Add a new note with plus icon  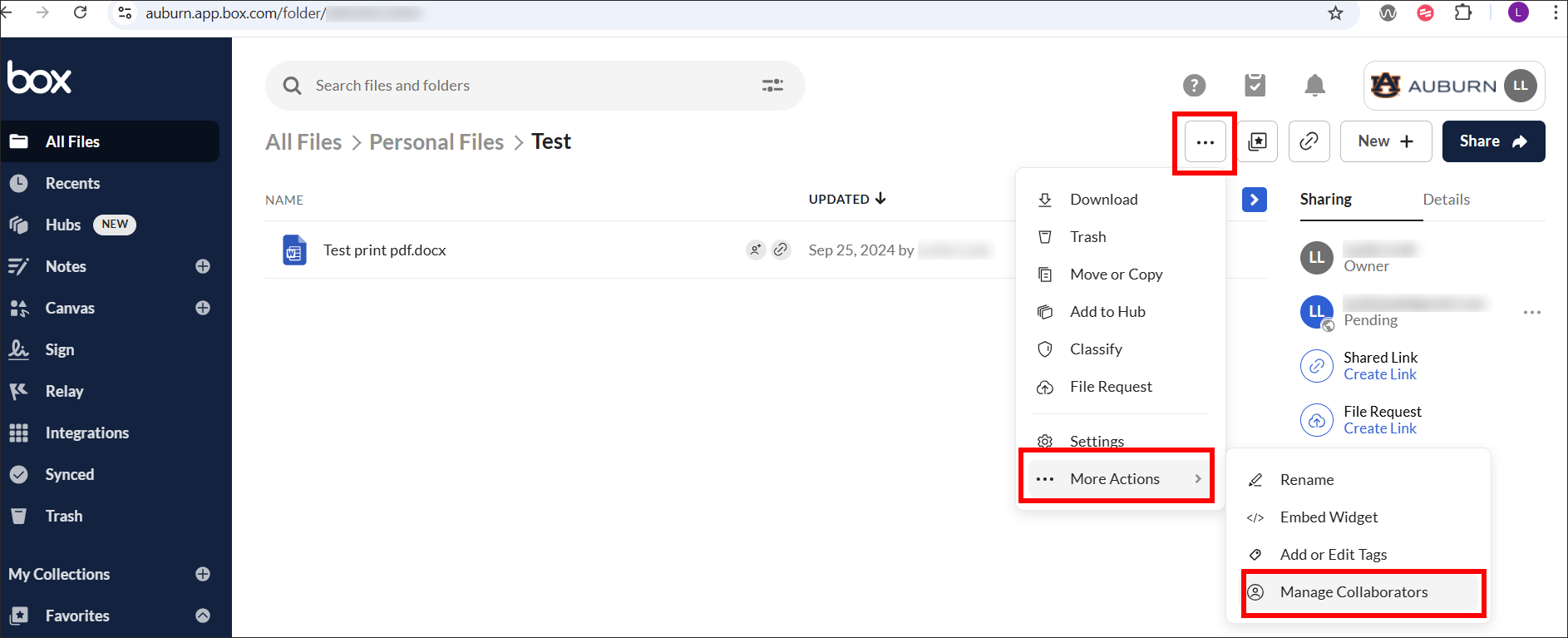202,266
